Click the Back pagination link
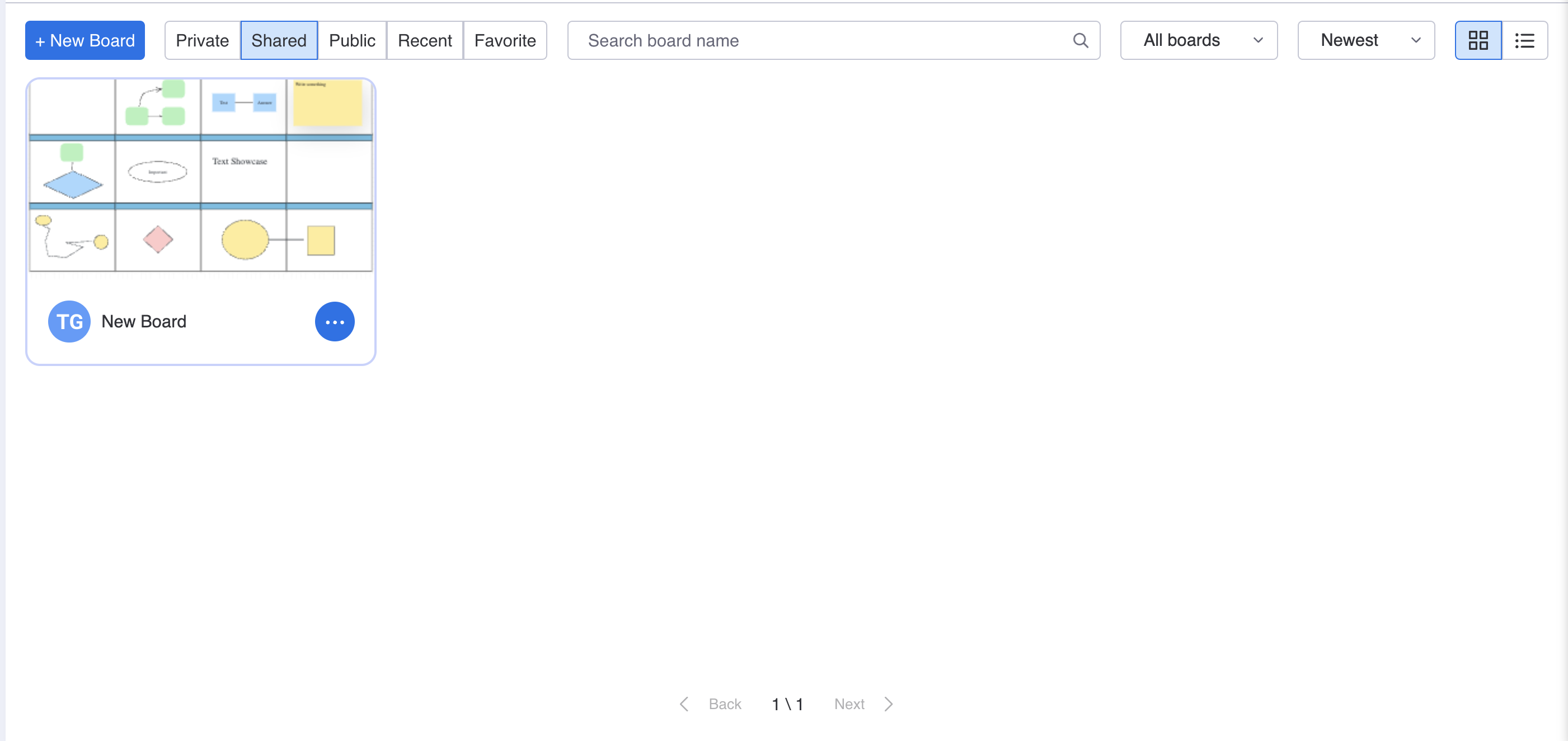This screenshot has height=741, width=1568. click(724, 705)
